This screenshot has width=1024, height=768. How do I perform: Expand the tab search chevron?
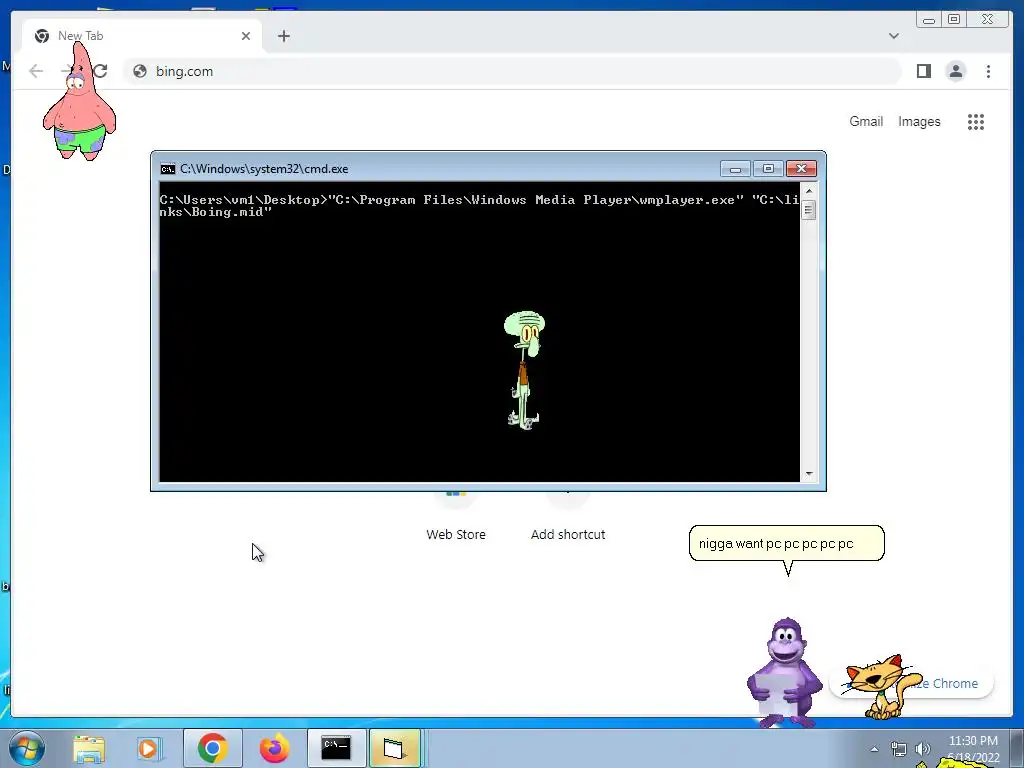coord(893,36)
